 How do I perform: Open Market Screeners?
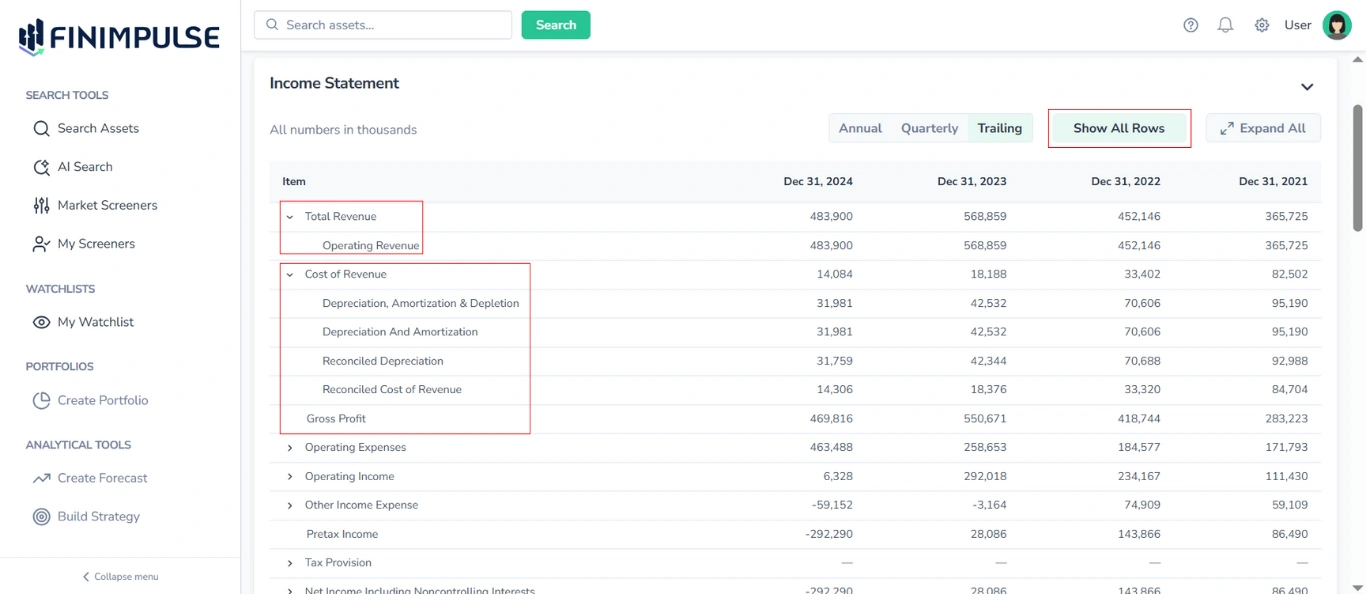(108, 205)
